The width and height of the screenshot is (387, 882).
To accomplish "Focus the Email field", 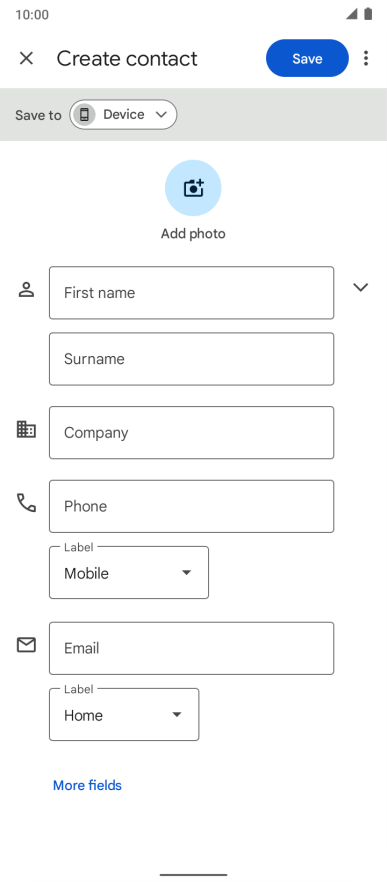I will [191, 648].
